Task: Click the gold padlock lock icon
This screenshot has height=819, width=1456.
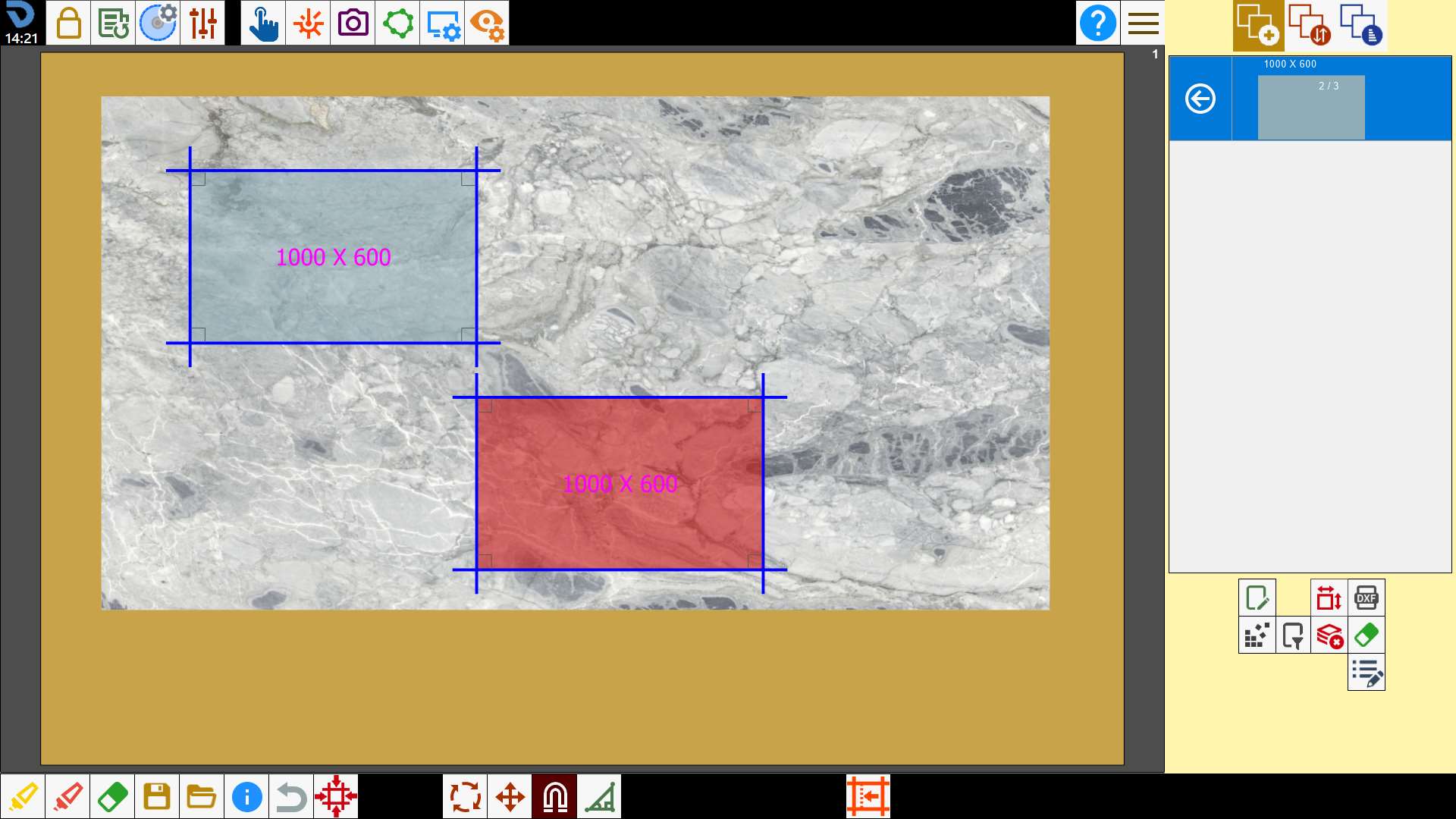Action: pos(68,23)
